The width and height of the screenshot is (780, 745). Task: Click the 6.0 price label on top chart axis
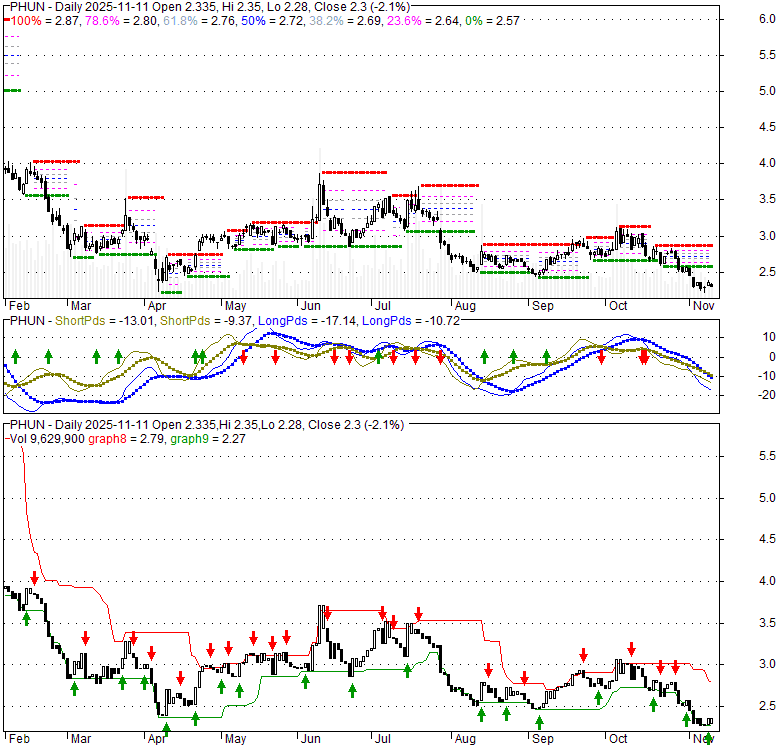[767, 19]
